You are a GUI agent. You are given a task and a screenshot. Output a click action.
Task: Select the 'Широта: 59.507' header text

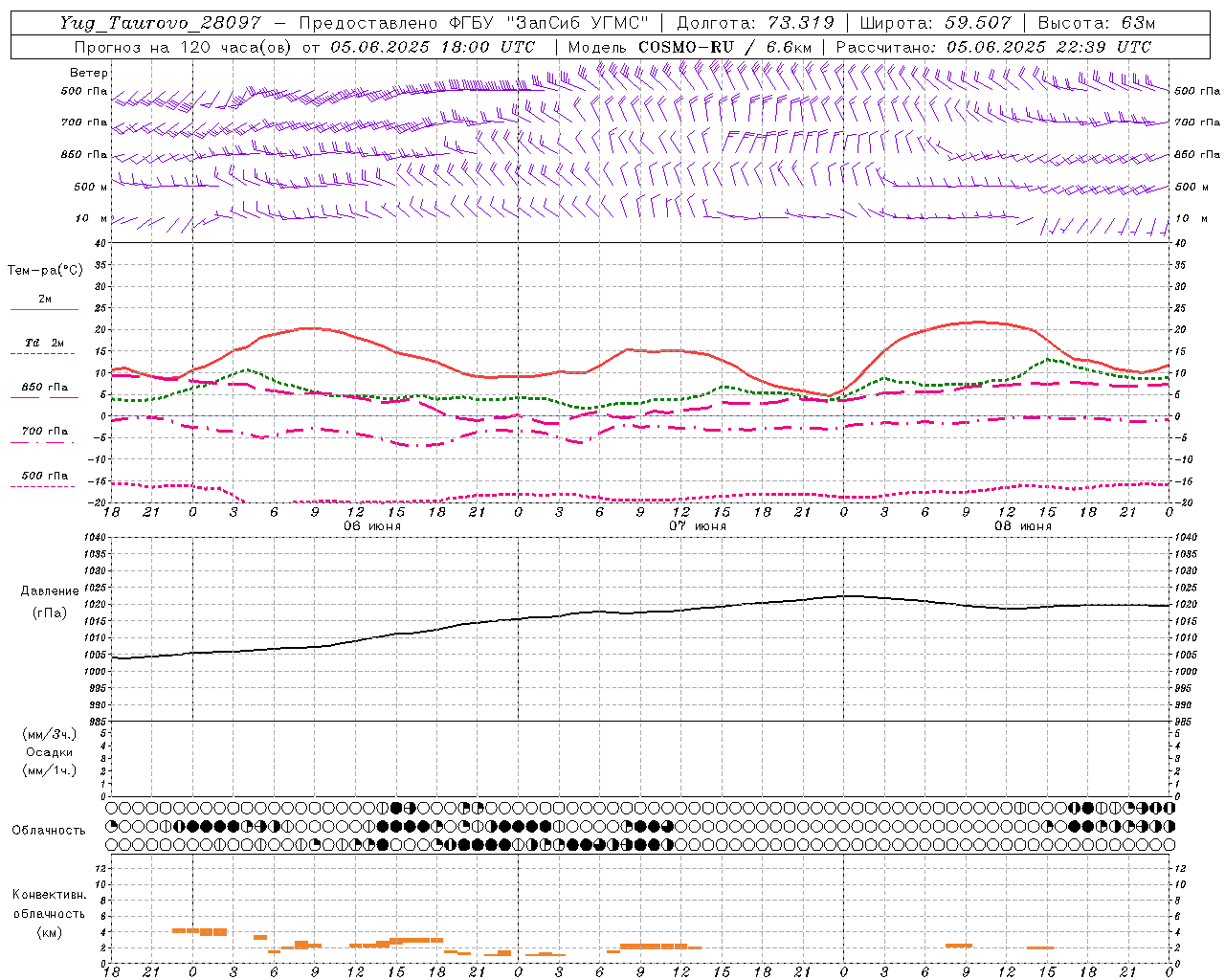936,23
